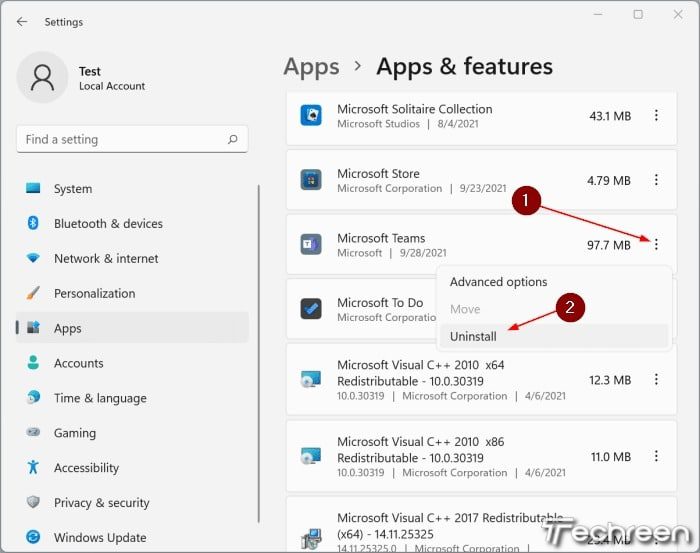Open Personalization settings

click(x=132, y=293)
